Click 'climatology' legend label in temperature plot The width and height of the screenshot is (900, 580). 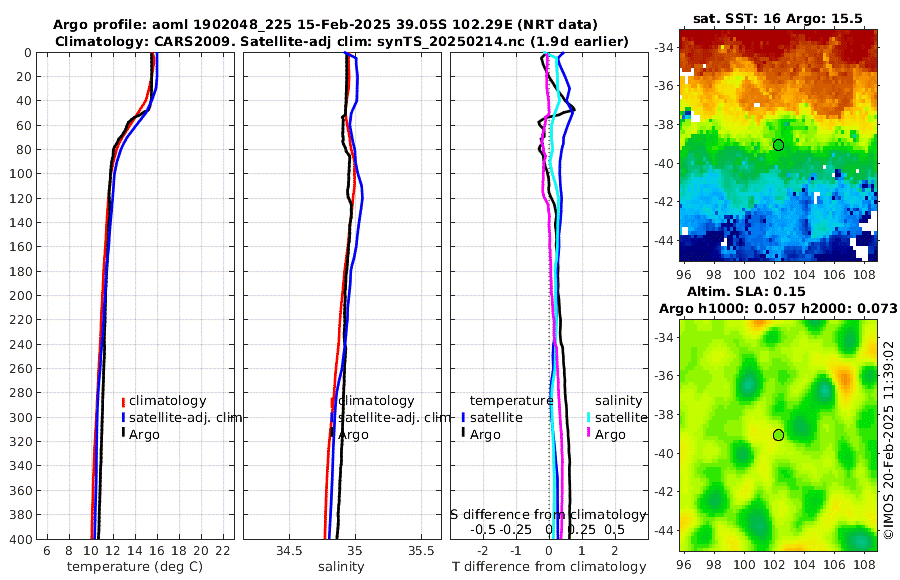pos(168,401)
